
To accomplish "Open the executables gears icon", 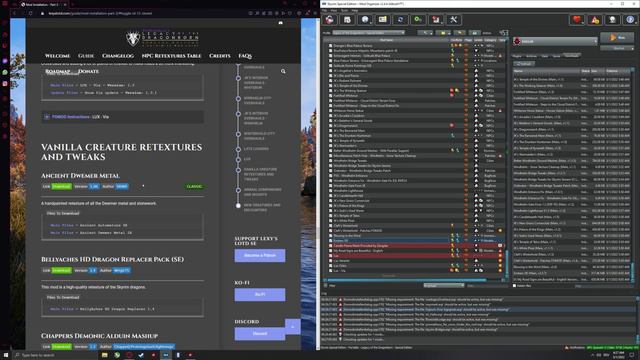I will pos(418,20).
